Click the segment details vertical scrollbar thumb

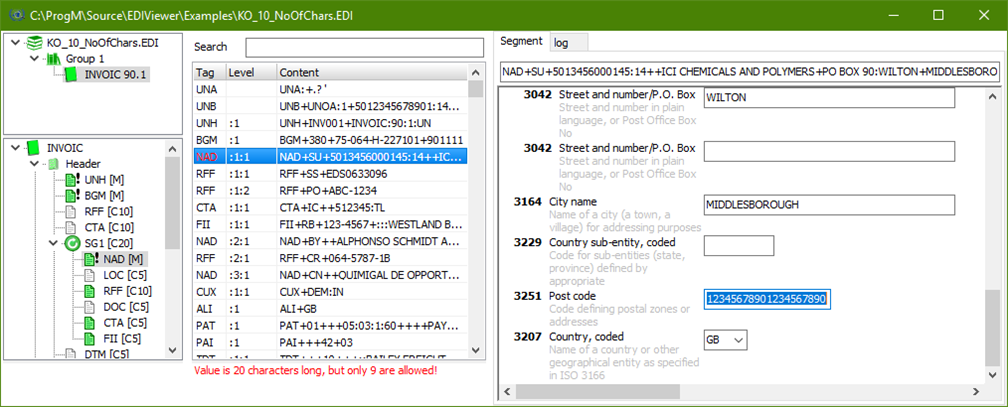[x=993, y=328]
